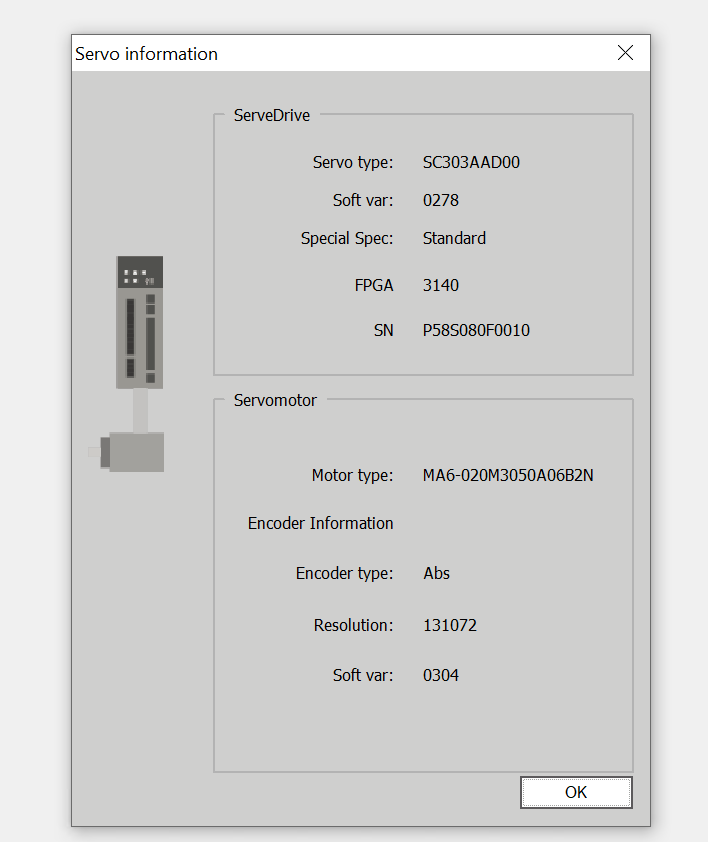Click the Servo type label

pyautogui.click(x=353, y=162)
